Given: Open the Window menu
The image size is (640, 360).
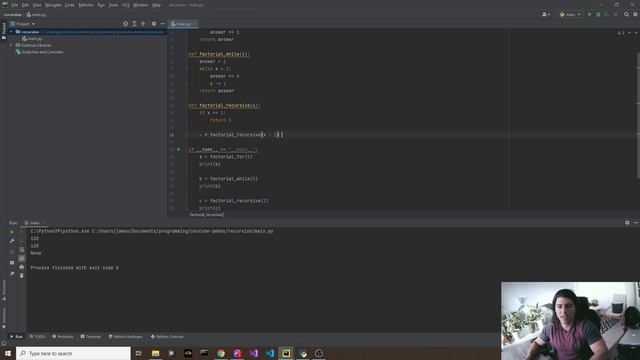Looking at the screenshot, I should point(141,5).
